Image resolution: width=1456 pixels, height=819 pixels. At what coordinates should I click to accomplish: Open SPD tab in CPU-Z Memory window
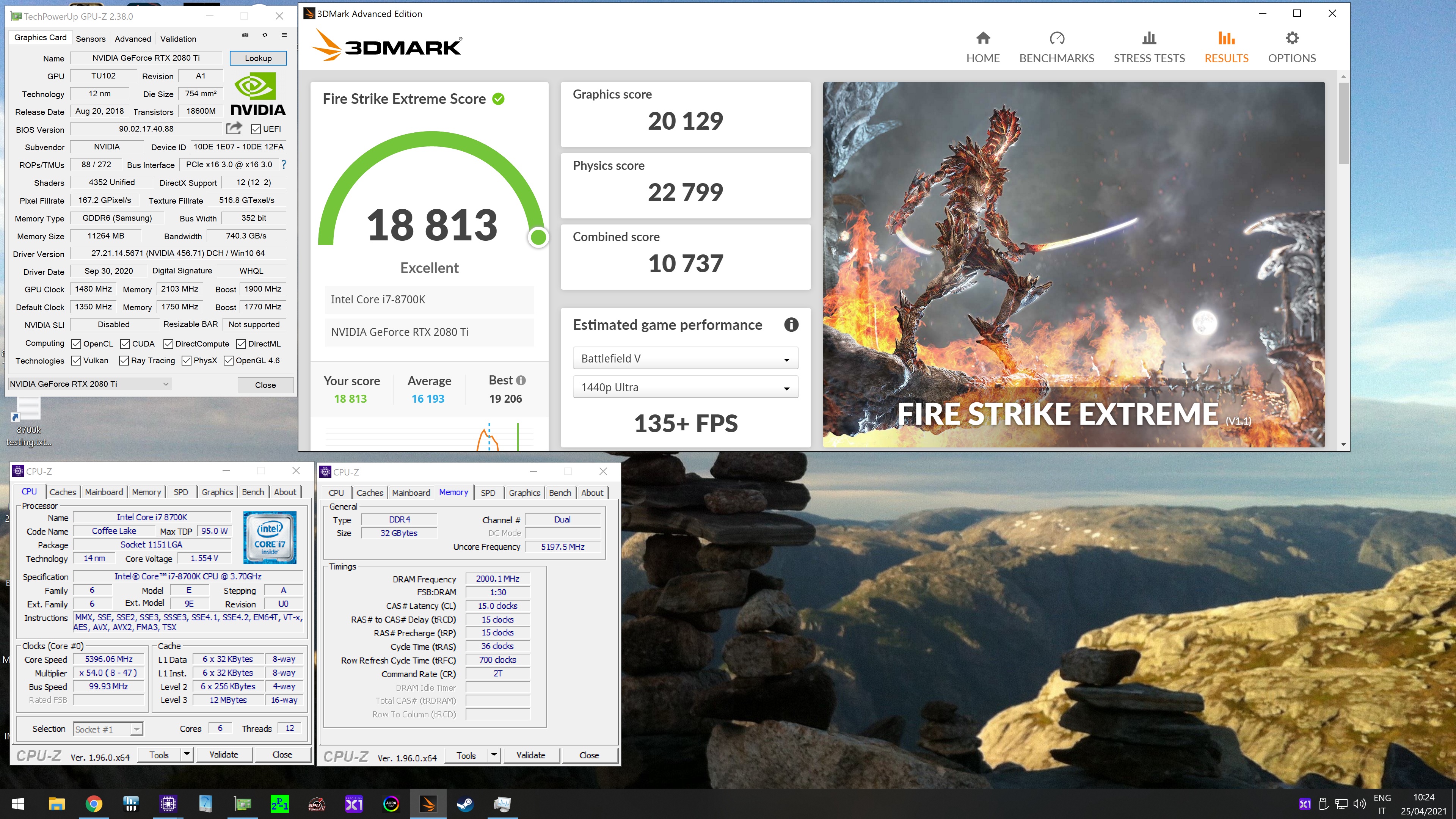[488, 493]
